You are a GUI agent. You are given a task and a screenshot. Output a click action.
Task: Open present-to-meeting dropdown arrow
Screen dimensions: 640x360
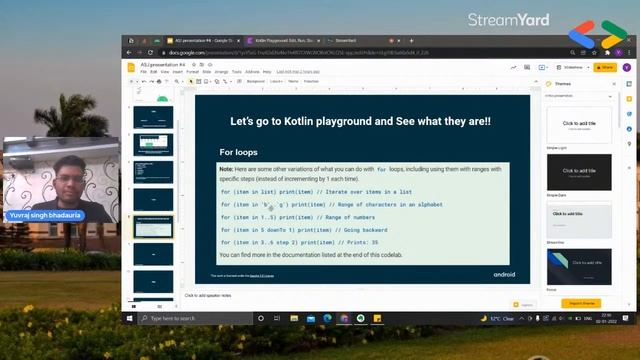click(547, 67)
